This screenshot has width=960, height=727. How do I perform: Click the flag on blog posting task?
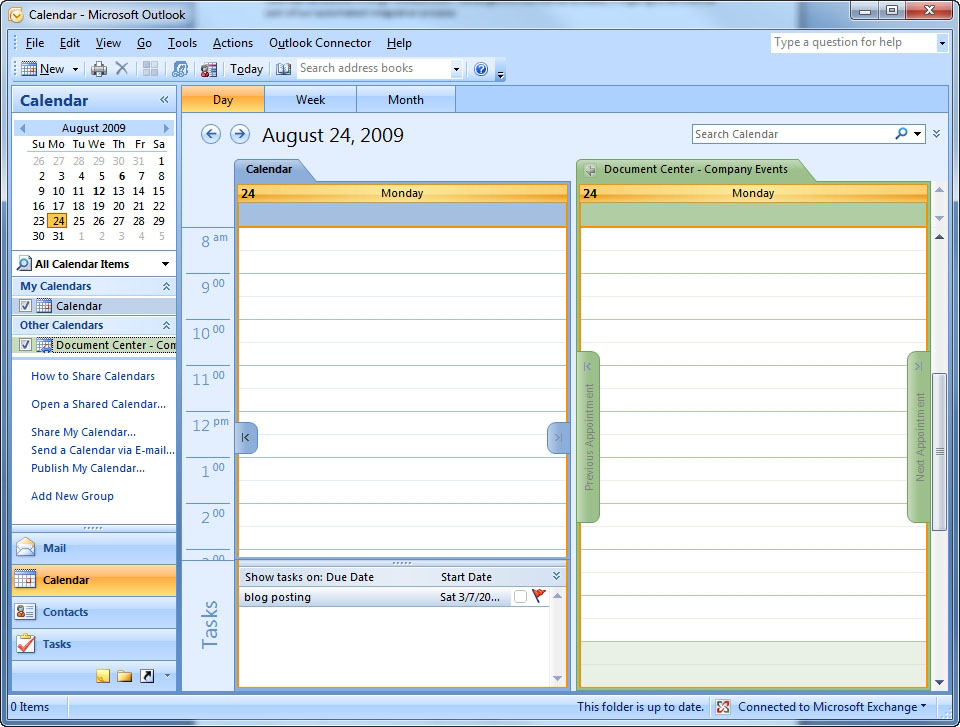tap(539, 596)
